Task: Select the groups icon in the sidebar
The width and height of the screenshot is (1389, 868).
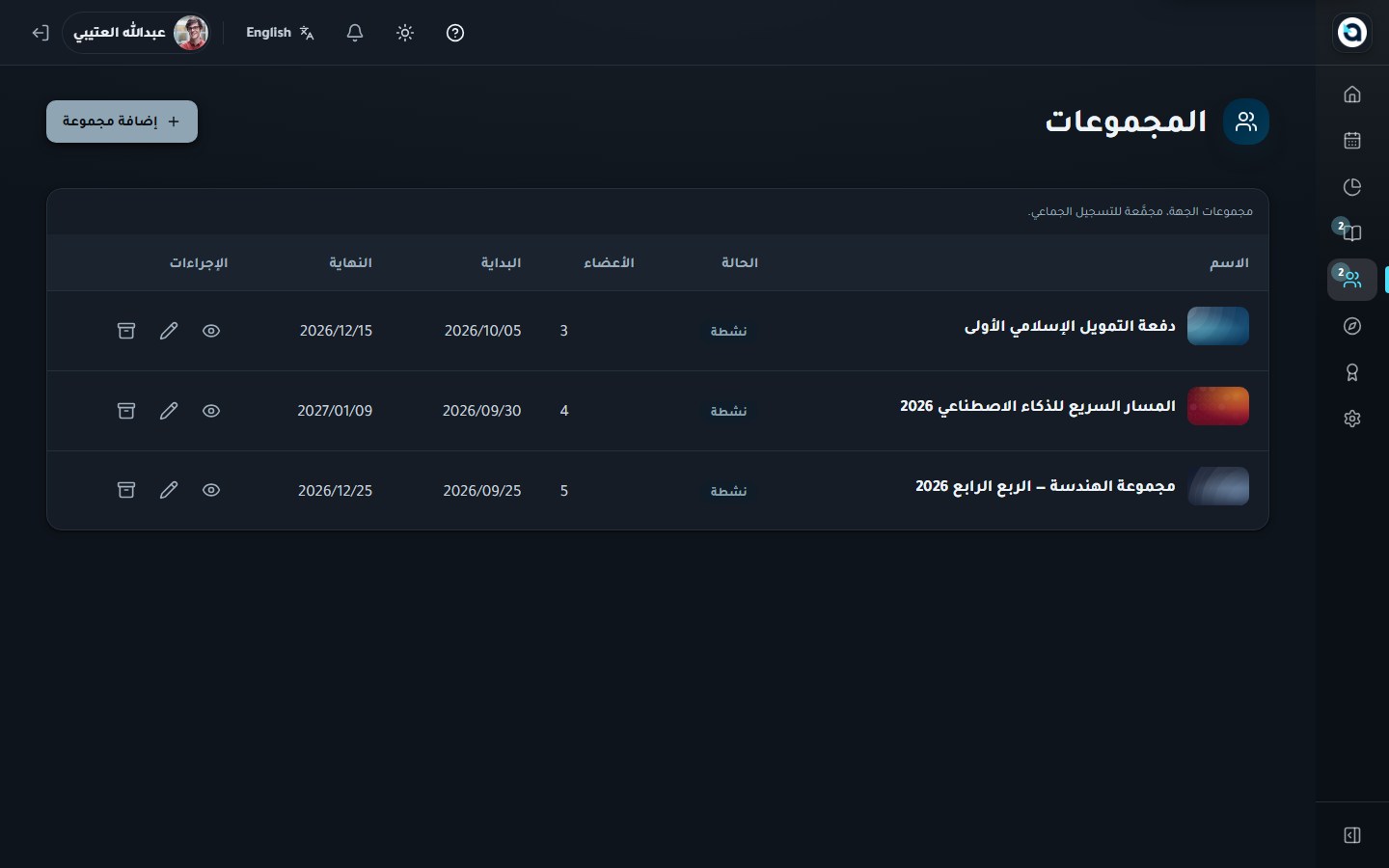Action: [1352, 280]
